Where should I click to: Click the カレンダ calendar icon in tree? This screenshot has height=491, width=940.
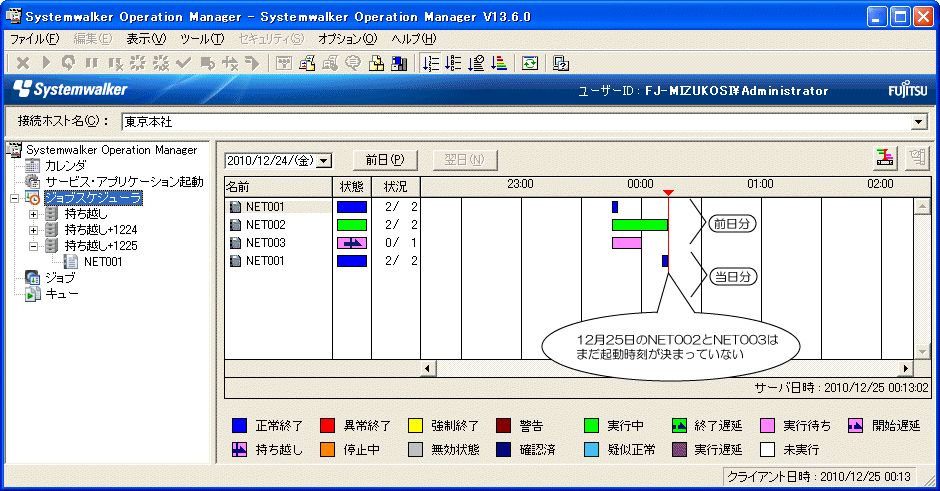[32, 165]
